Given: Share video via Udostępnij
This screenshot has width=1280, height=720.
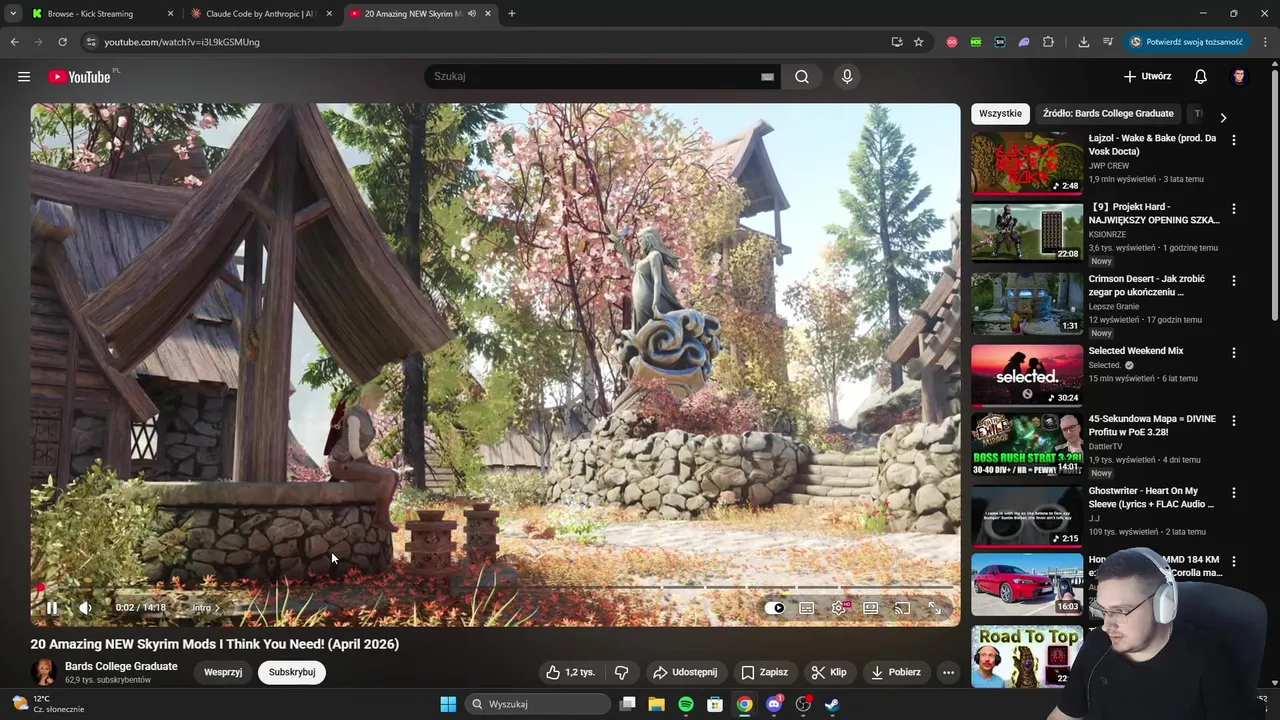Looking at the screenshot, I should click(x=685, y=672).
